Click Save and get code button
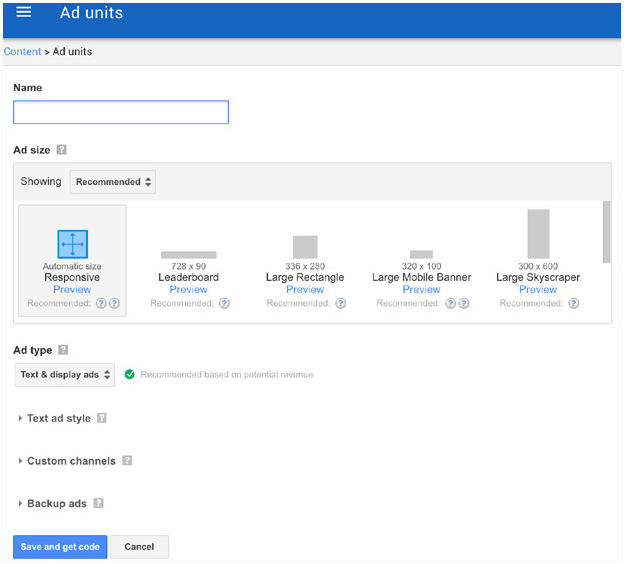Image resolution: width=624 pixels, height=564 pixels. click(60, 547)
